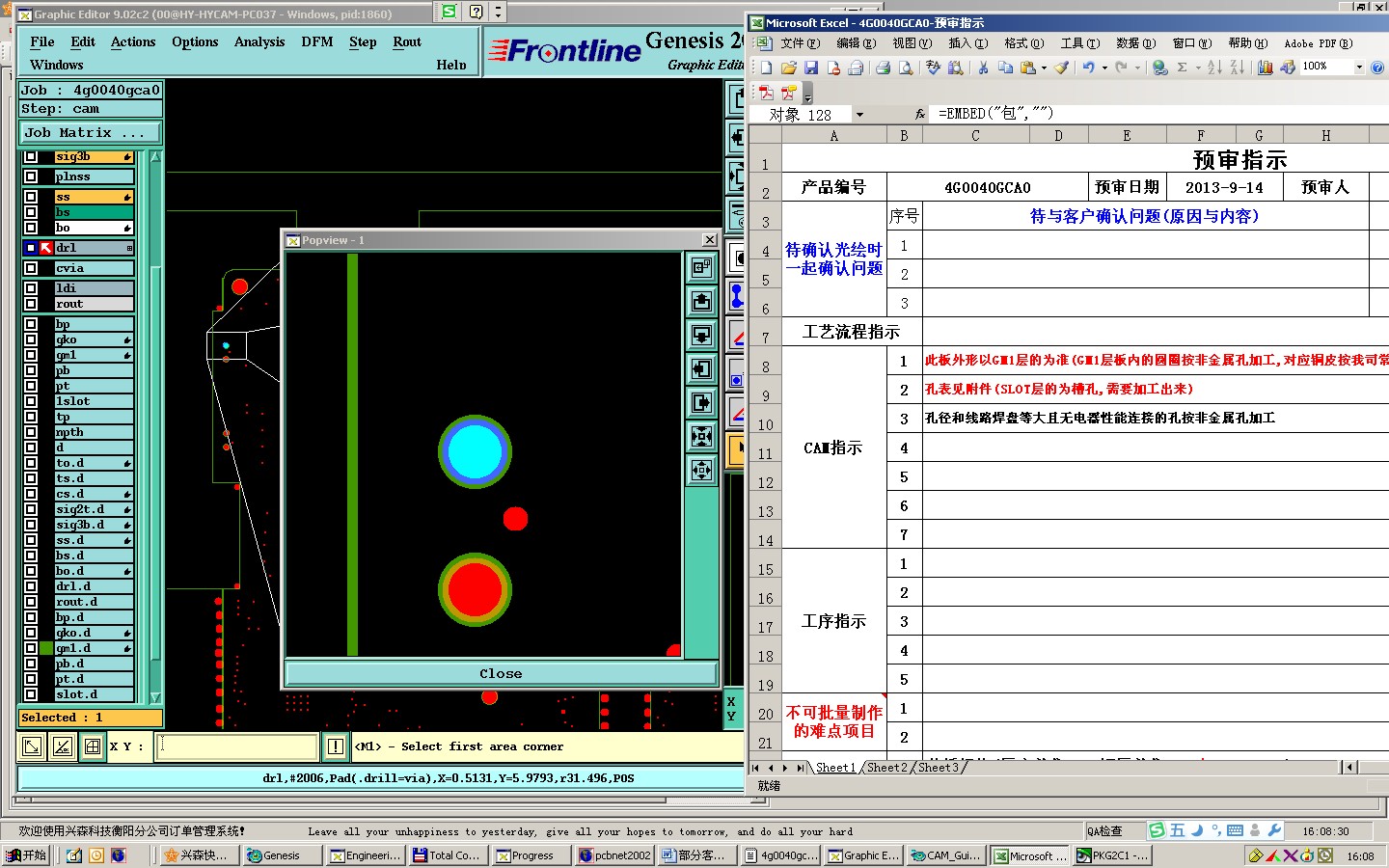Toggle the cvia layer checkbox
This screenshot has width=1389, height=868.
pos(31,268)
